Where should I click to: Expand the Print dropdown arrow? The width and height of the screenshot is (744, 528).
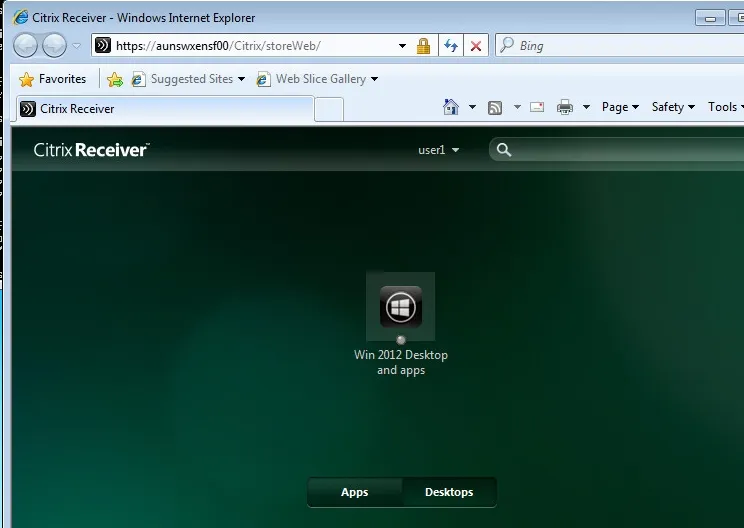coord(586,107)
